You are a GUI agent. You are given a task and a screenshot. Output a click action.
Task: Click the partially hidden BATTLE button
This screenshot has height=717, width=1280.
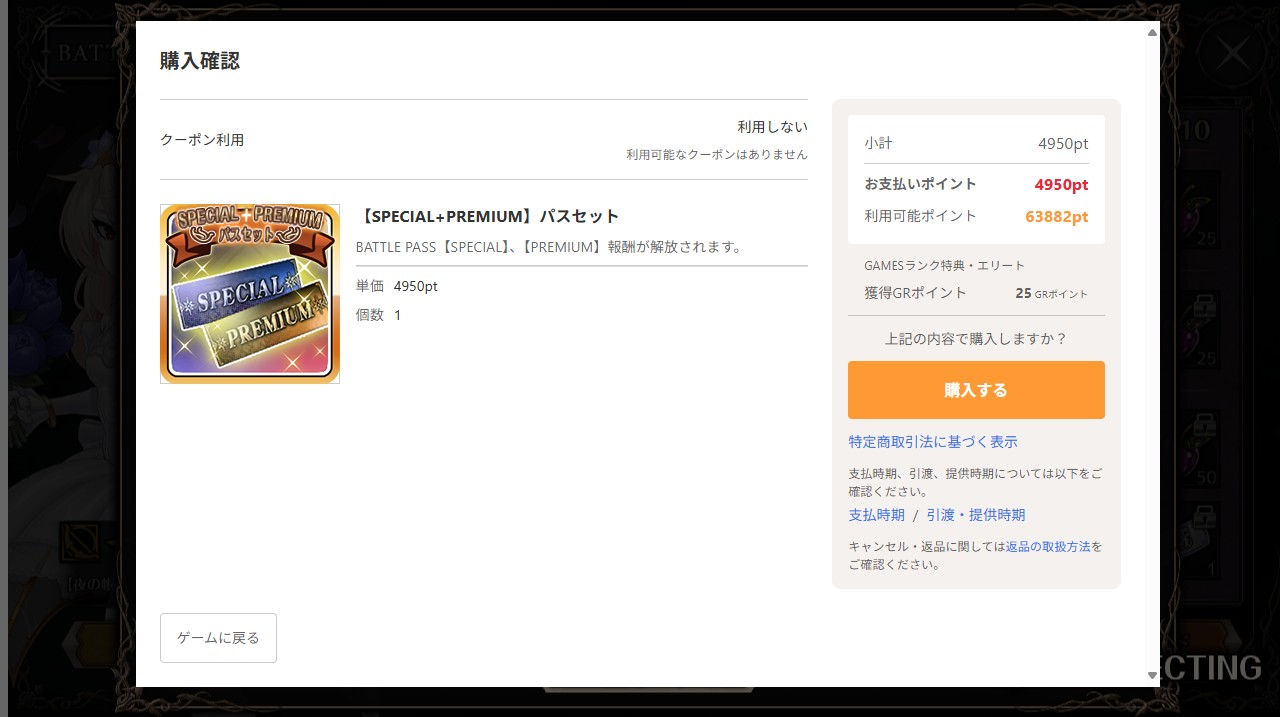pyautogui.click(x=88, y=53)
